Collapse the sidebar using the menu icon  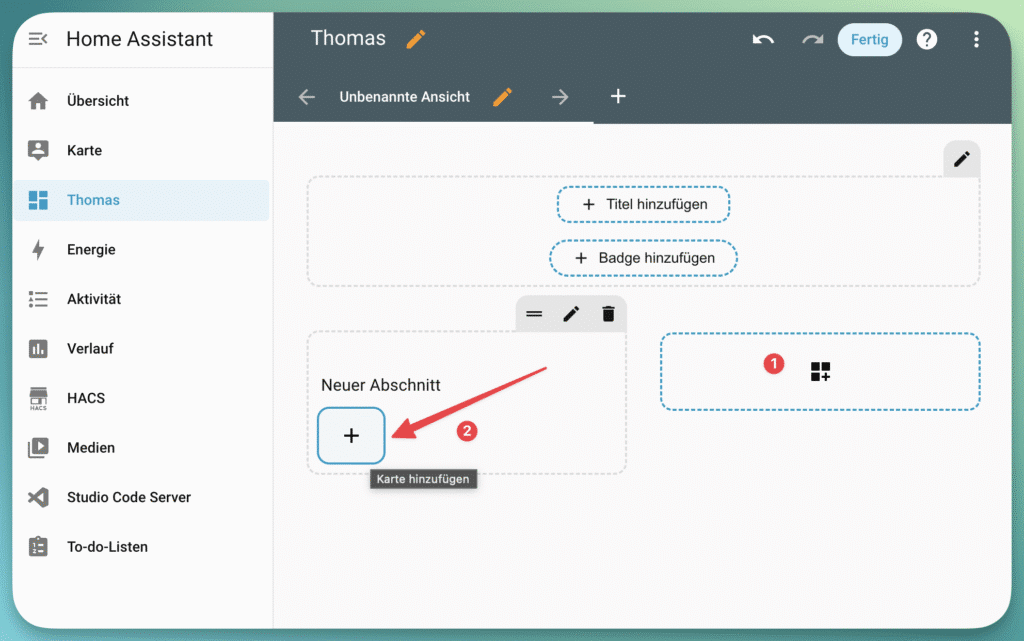pyautogui.click(x=38, y=39)
